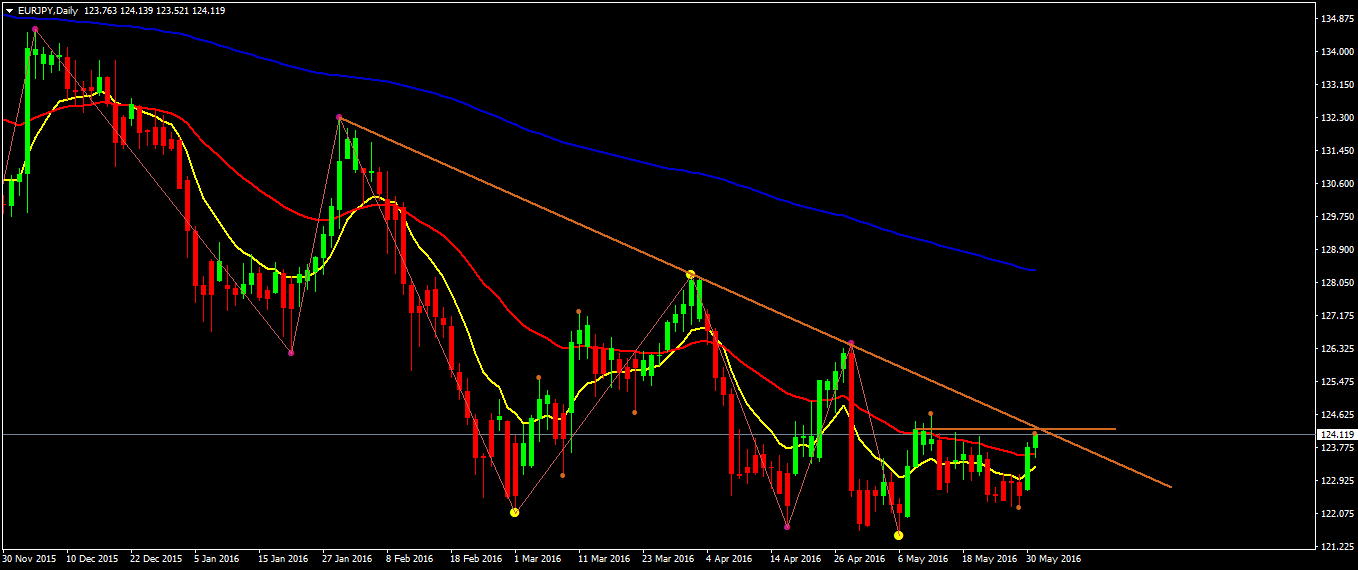The height and width of the screenshot is (570, 1358).
Task: Click the yellow-orange marker on the late-March peak
Action: coord(690,274)
